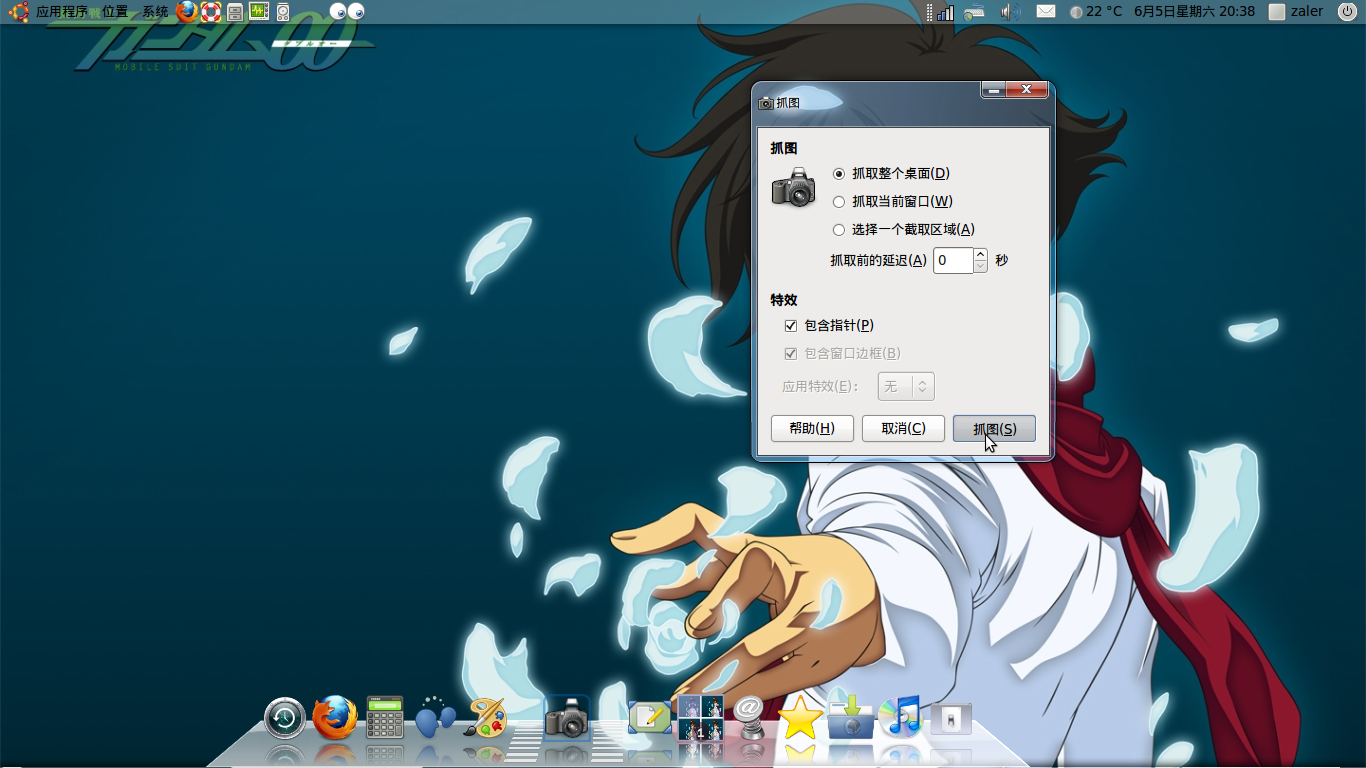
Task: Open the 应用程序 menu
Action: pos(62,12)
